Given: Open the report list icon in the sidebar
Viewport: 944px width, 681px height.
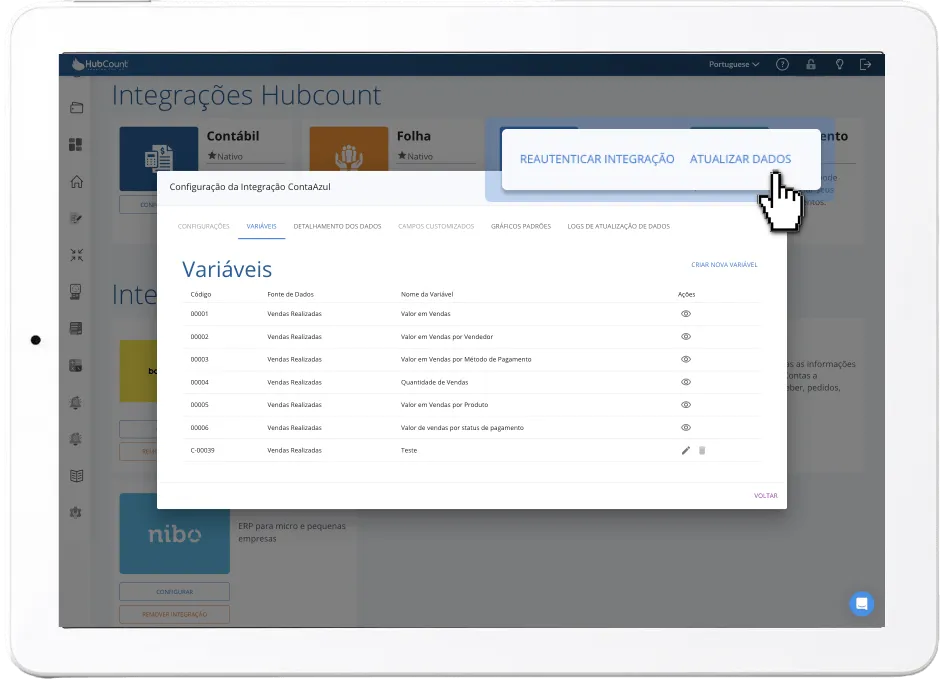Looking at the screenshot, I should (76, 328).
